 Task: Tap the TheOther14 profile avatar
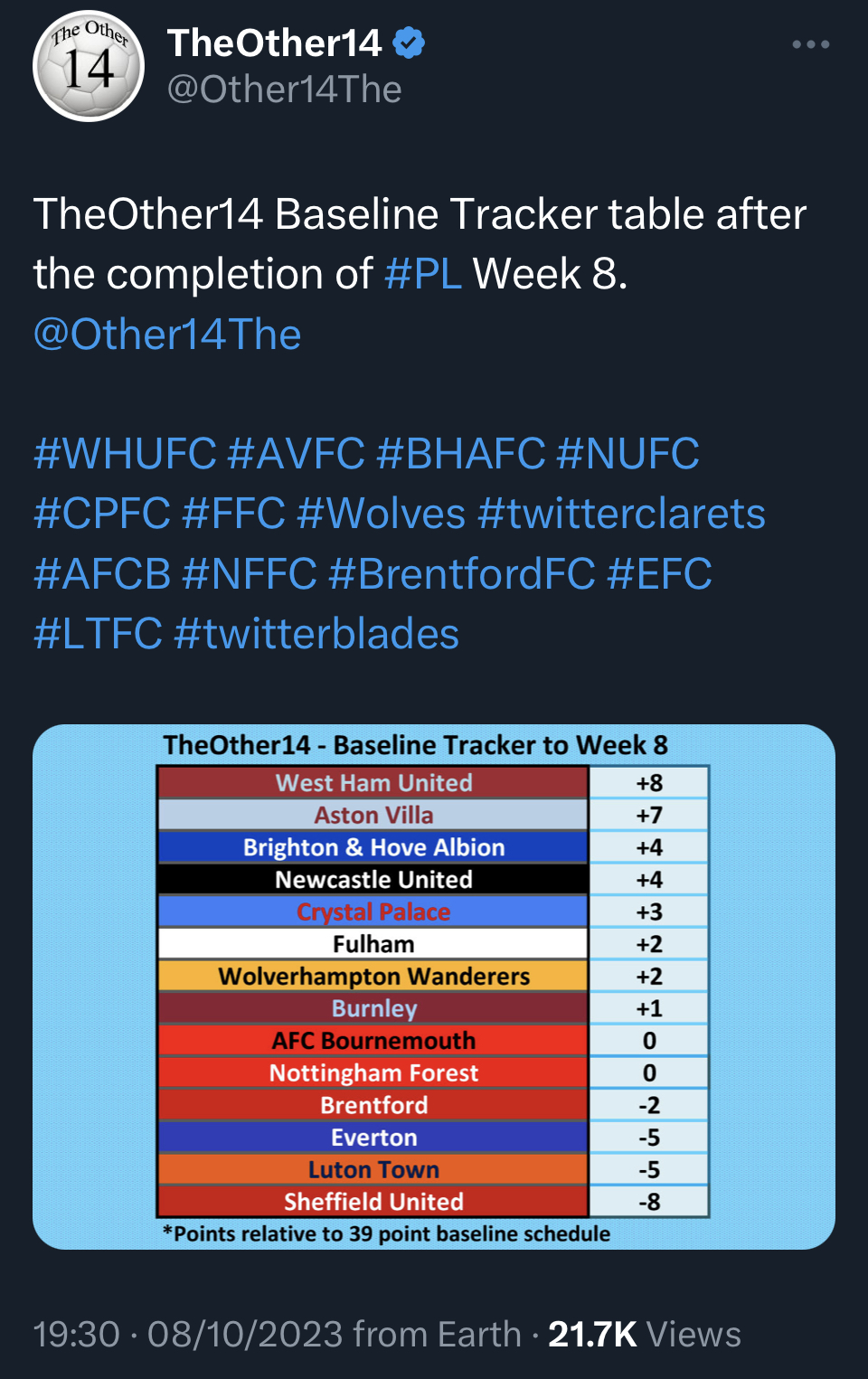89,66
